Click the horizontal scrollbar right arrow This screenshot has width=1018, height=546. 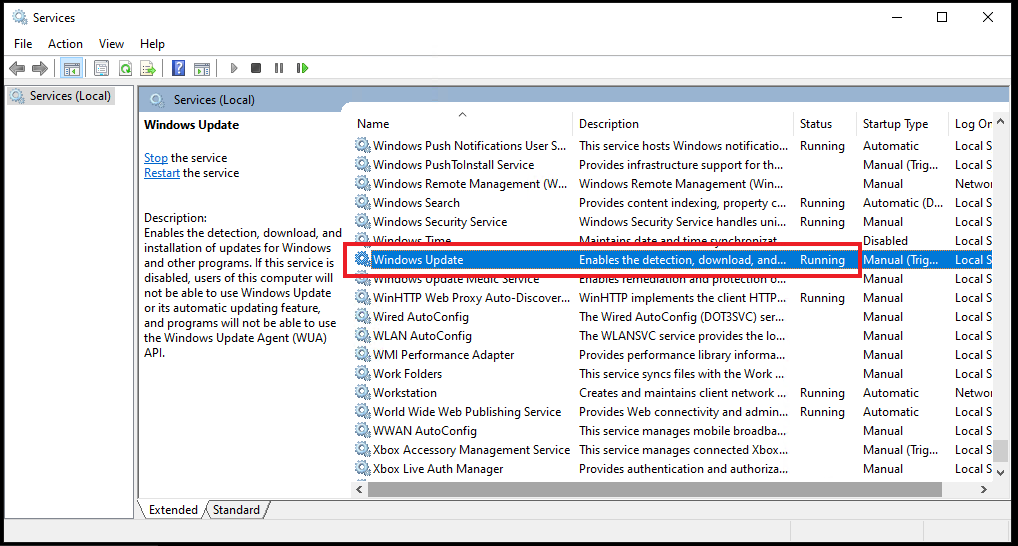pyautogui.click(x=984, y=490)
